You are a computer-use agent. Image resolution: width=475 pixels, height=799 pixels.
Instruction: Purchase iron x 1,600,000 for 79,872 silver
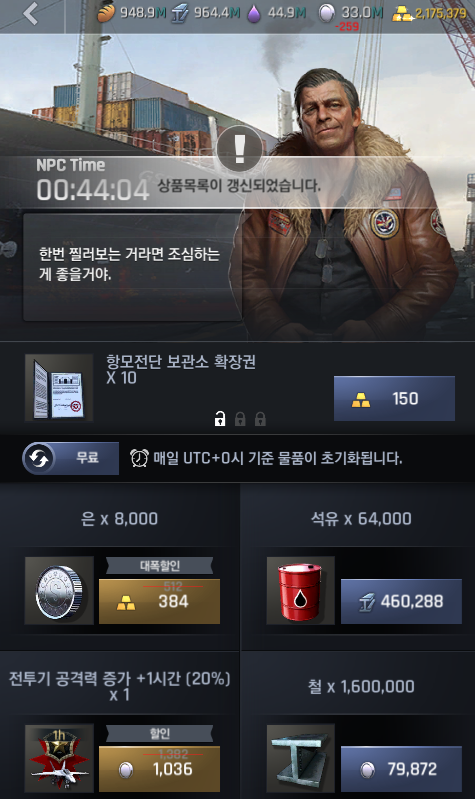[x=401, y=769]
